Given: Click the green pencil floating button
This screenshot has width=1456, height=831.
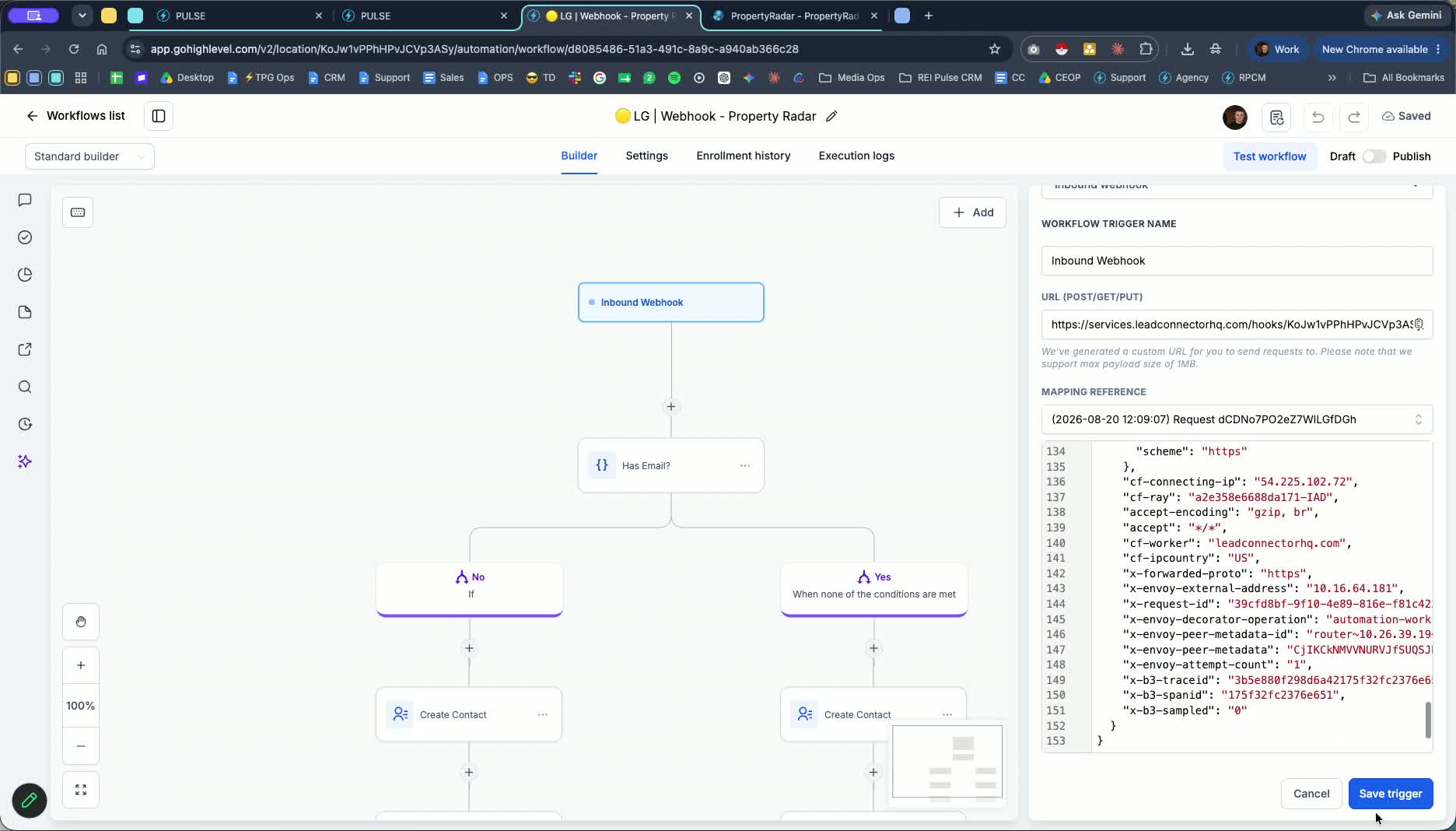Looking at the screenshot, I should pyautogui.click(x=30, y=800).
